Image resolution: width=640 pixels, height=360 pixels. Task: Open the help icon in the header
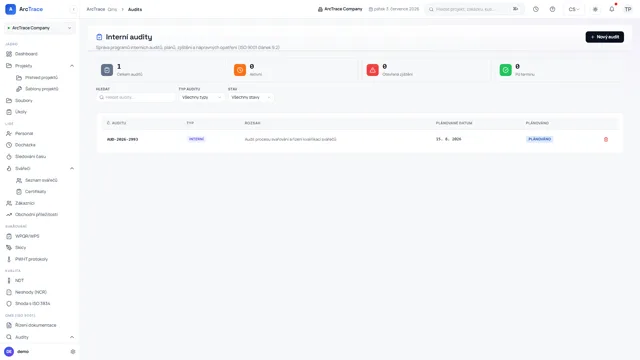click(552, 9)
